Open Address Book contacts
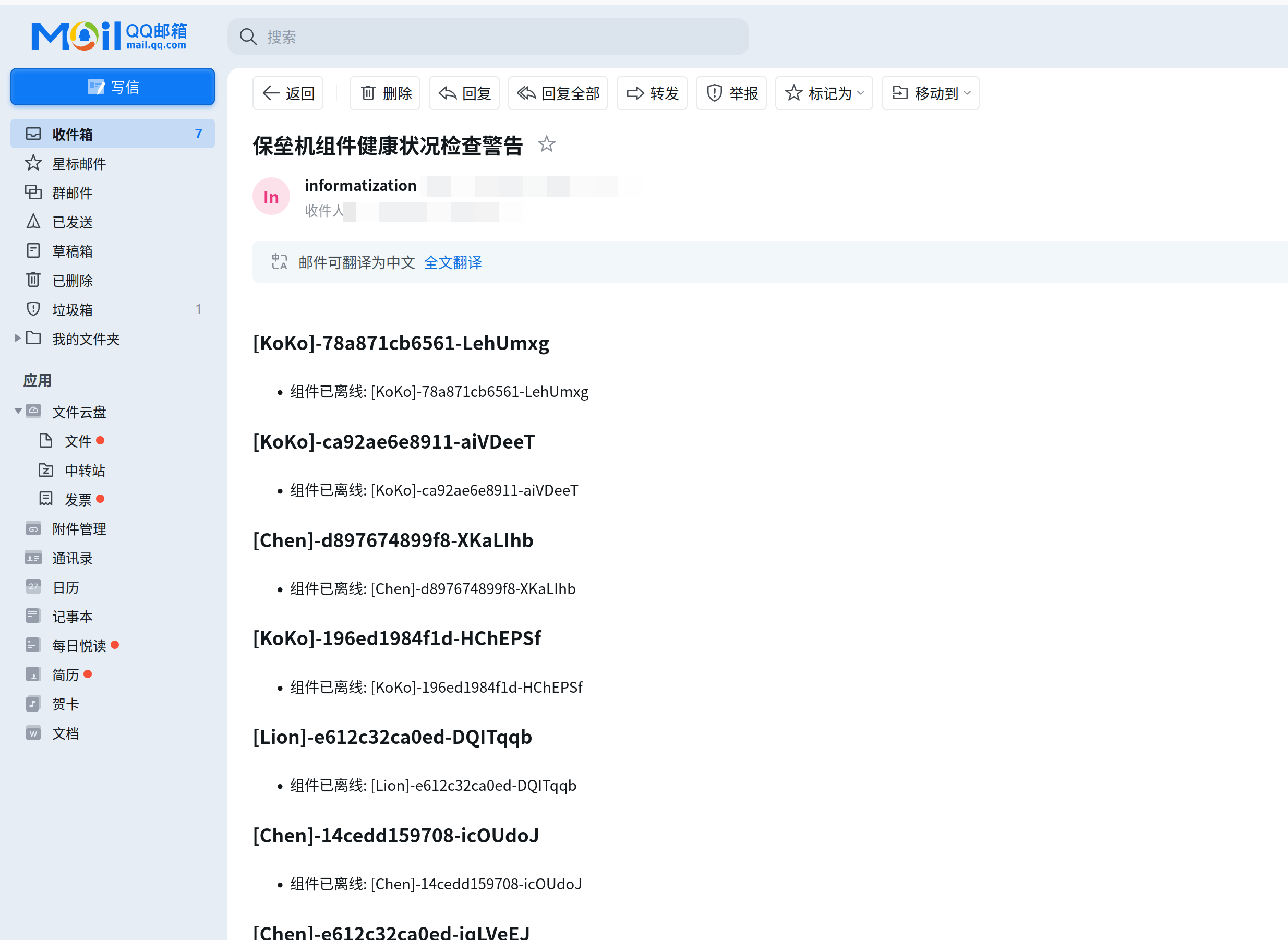Viewport: 1288px width, 940px height. (x=72, y=558)
